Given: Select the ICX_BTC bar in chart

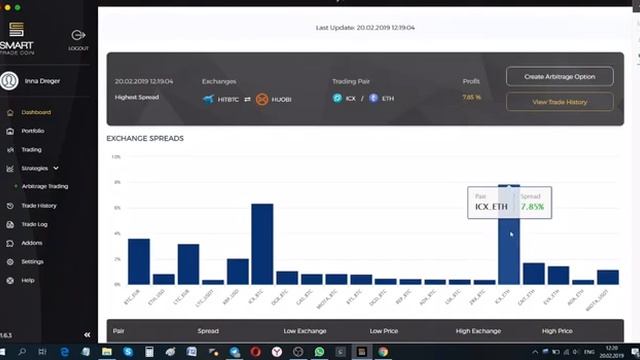Looking at the screenshot, I should (262, 244).
